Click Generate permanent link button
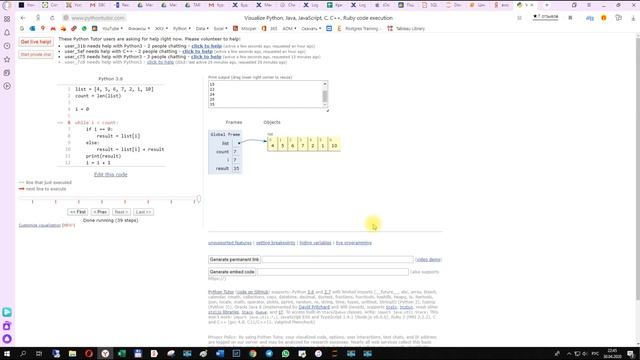Image resolution: width=640 pixels, height=360 pixels. (234, 260)
